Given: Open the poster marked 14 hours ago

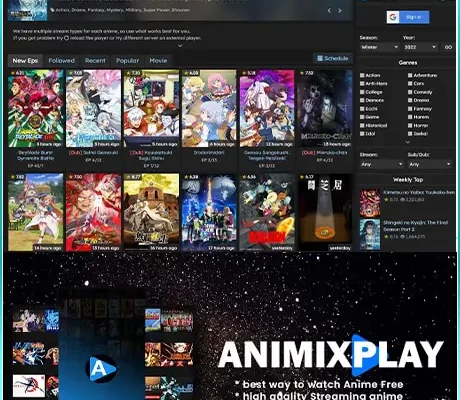Looking at the screenshot, I should click(x=36, y=212).
